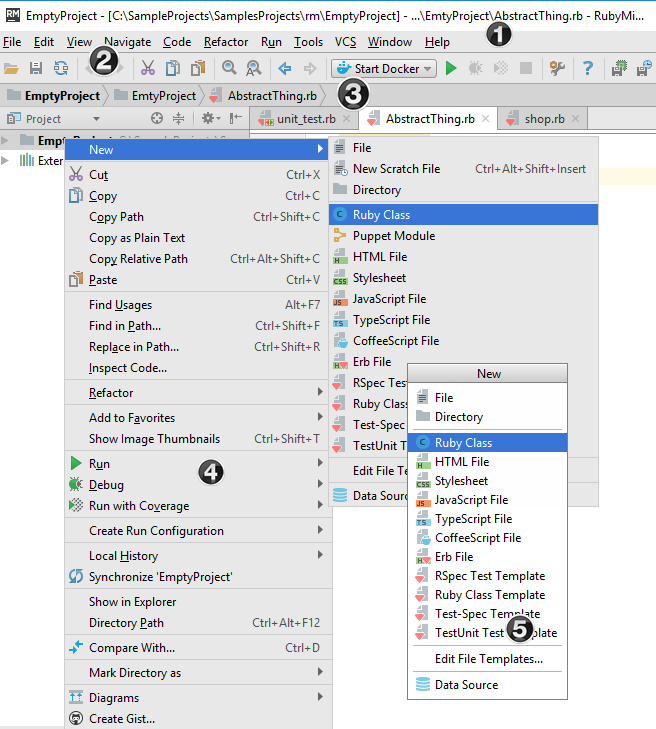This screenshot has width=656, height=729.
Task: Open the VCS menu
Action: [x=345, y=42]
